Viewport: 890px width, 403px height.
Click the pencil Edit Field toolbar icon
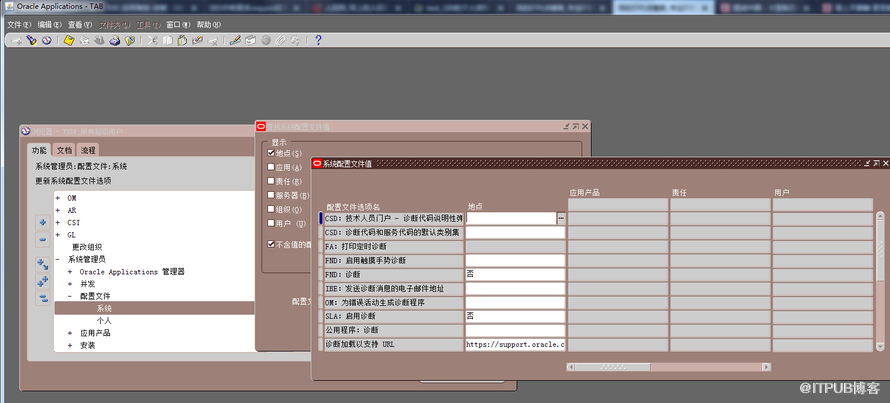(235, 41)
